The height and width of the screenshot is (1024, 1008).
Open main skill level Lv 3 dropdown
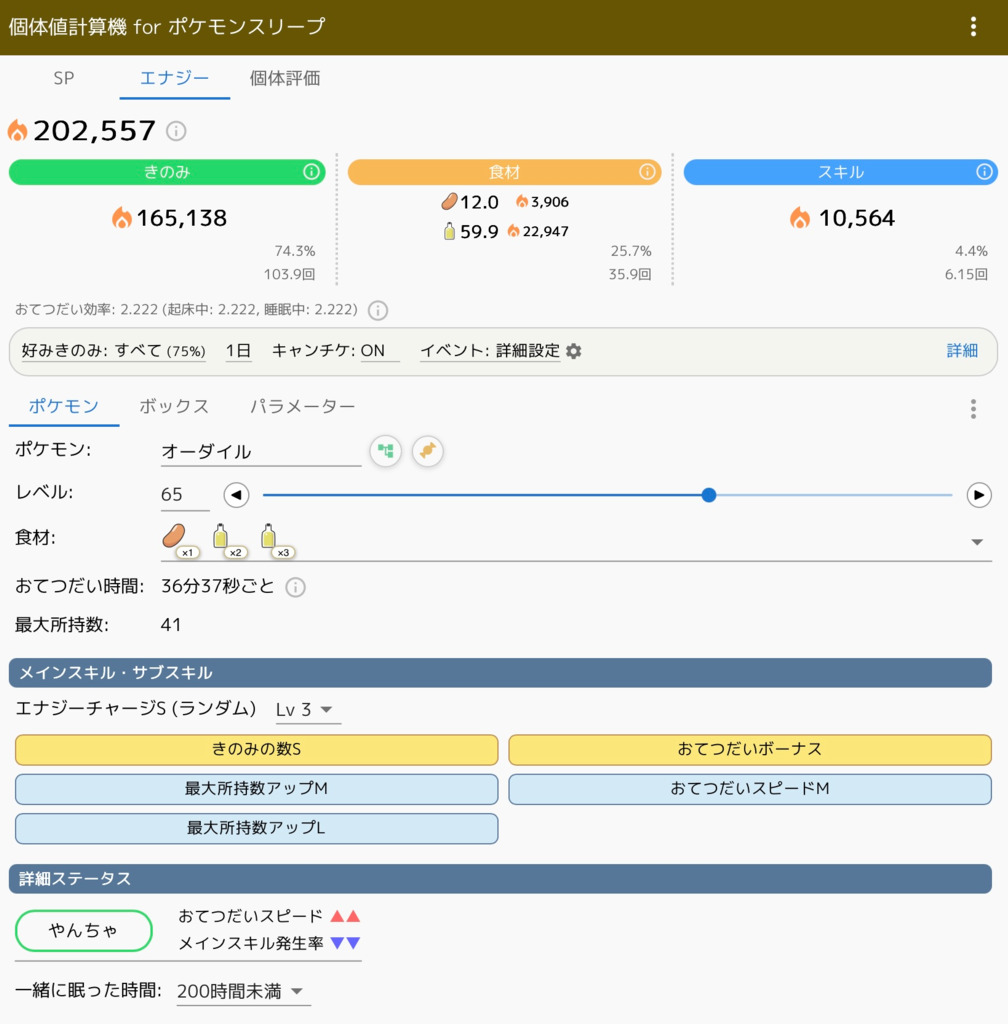click(x=308, y=710)
